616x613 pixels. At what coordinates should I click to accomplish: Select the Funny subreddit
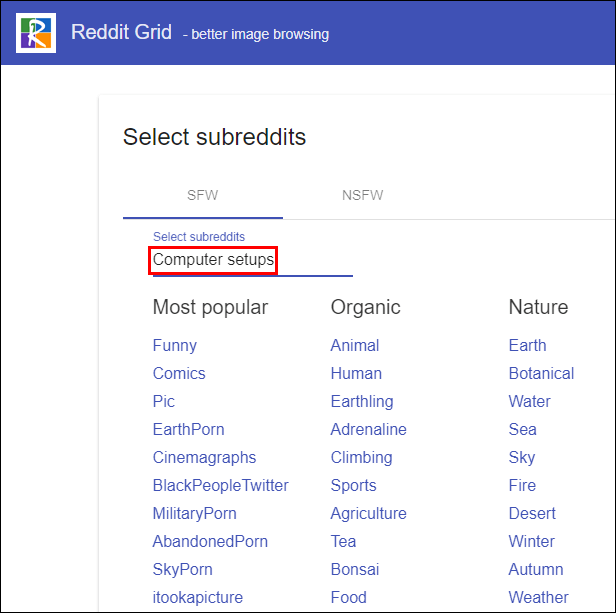[x=175, y=346]
